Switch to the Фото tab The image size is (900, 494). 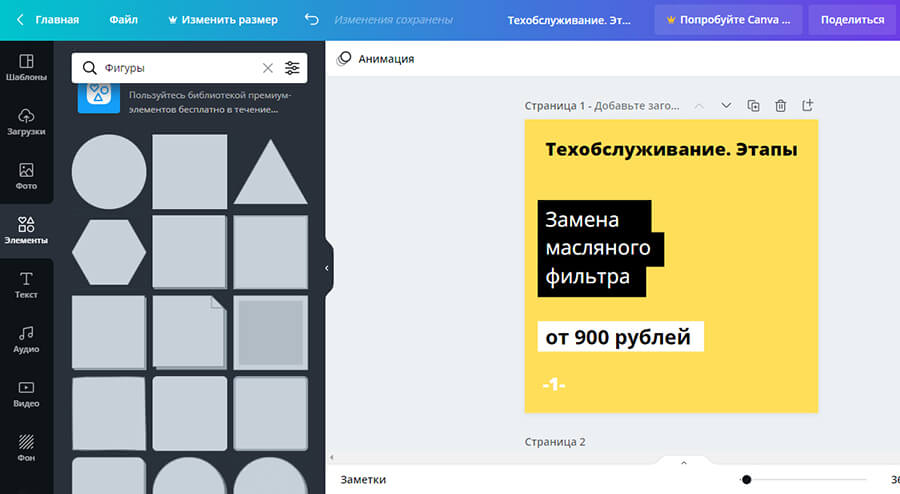pos(26,176)
